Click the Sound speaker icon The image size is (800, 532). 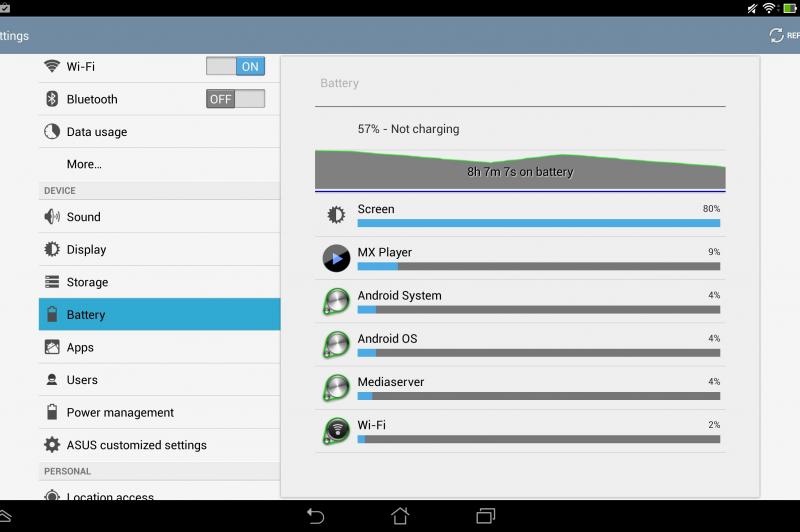52,217
